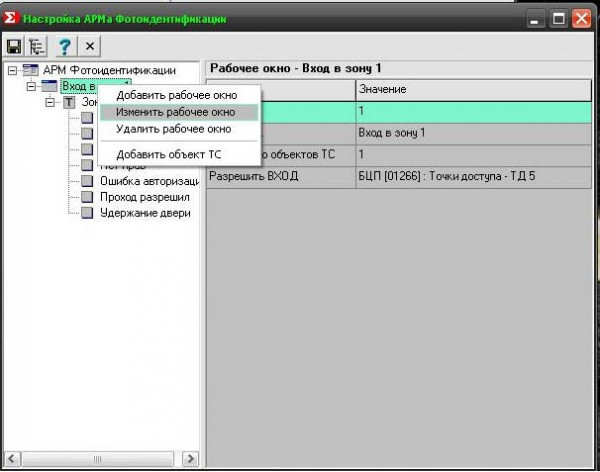Open help via the question mark icon
The height and width of the screenshot is (472, 600).
pyautogui.click(x=64, y=46)
